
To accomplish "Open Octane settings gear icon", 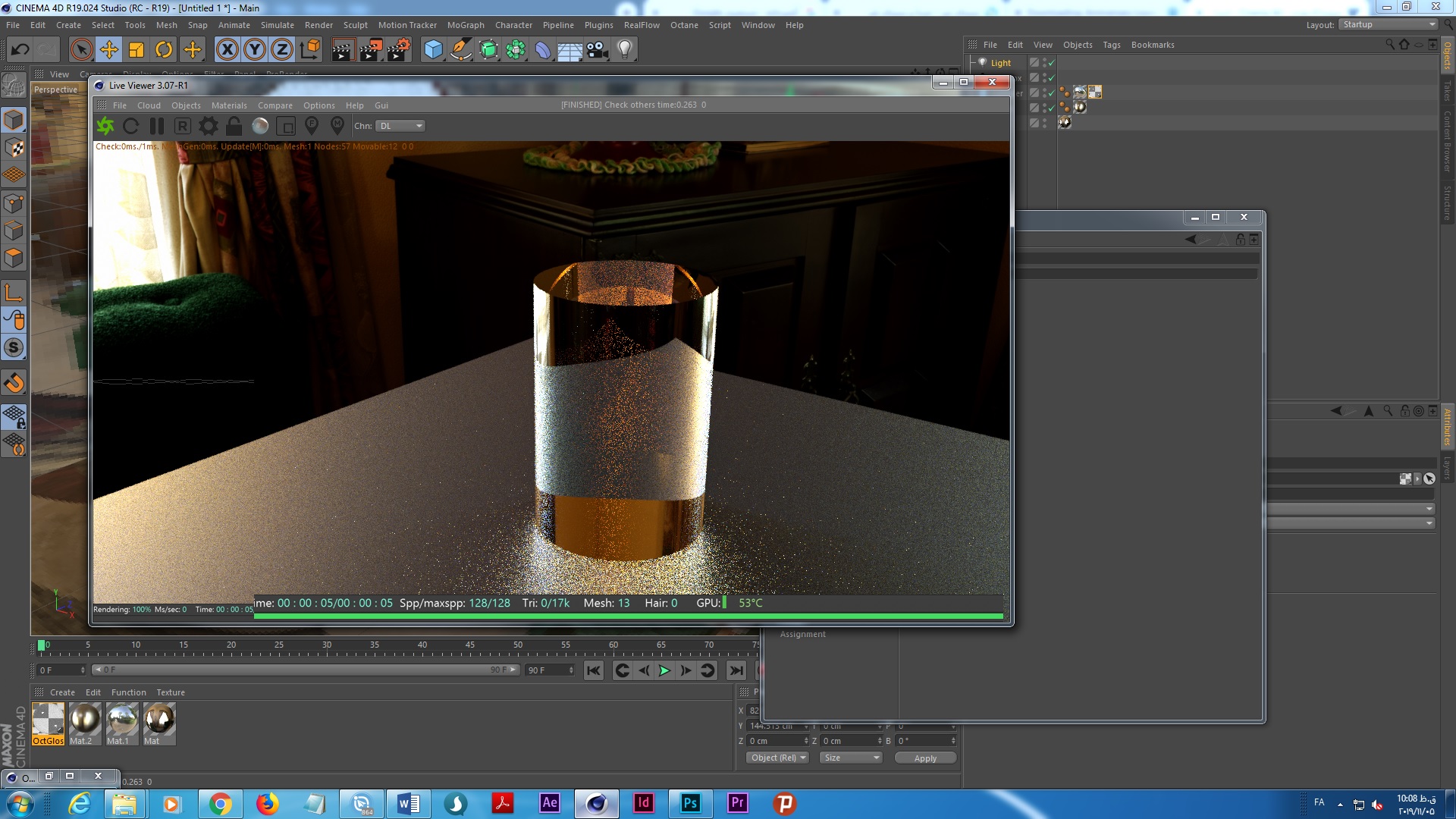I will click(x=208, y=126).
